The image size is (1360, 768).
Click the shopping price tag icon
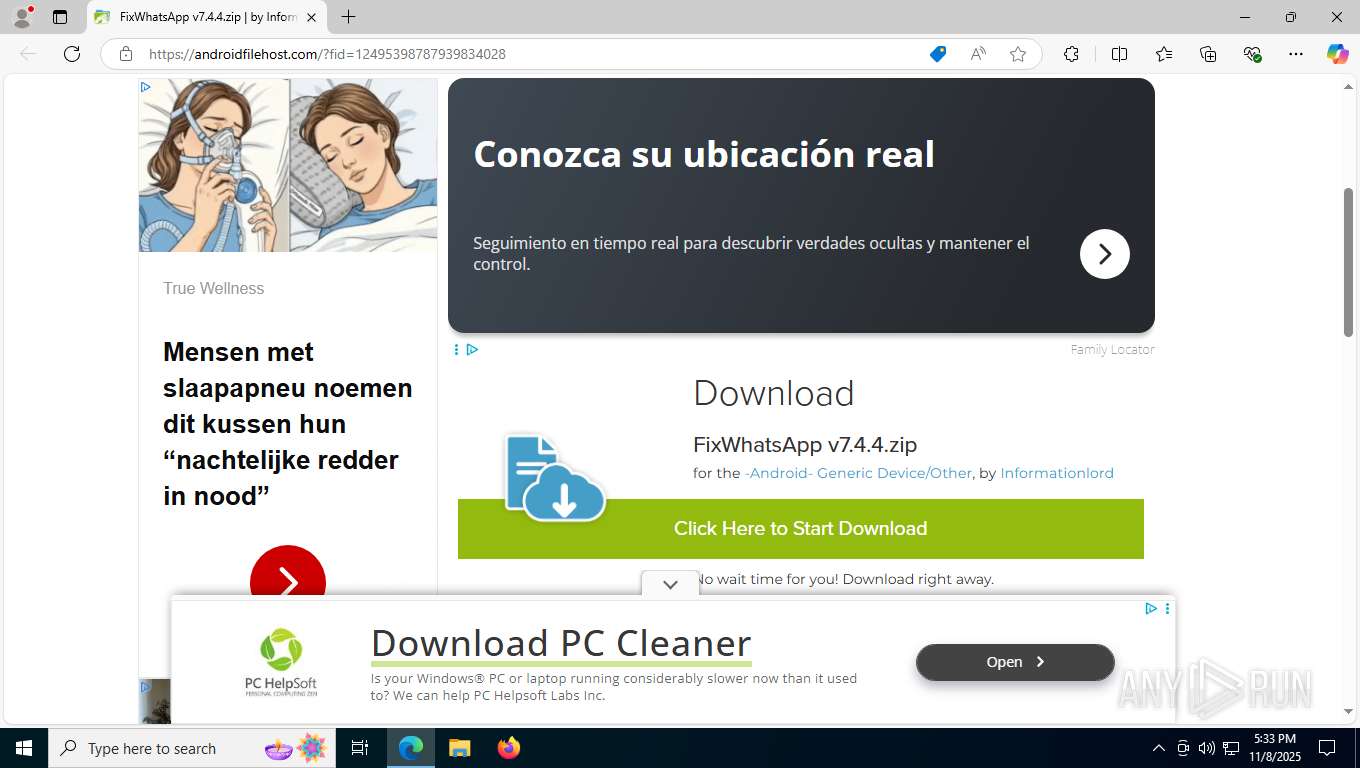(x=938, y=54)
